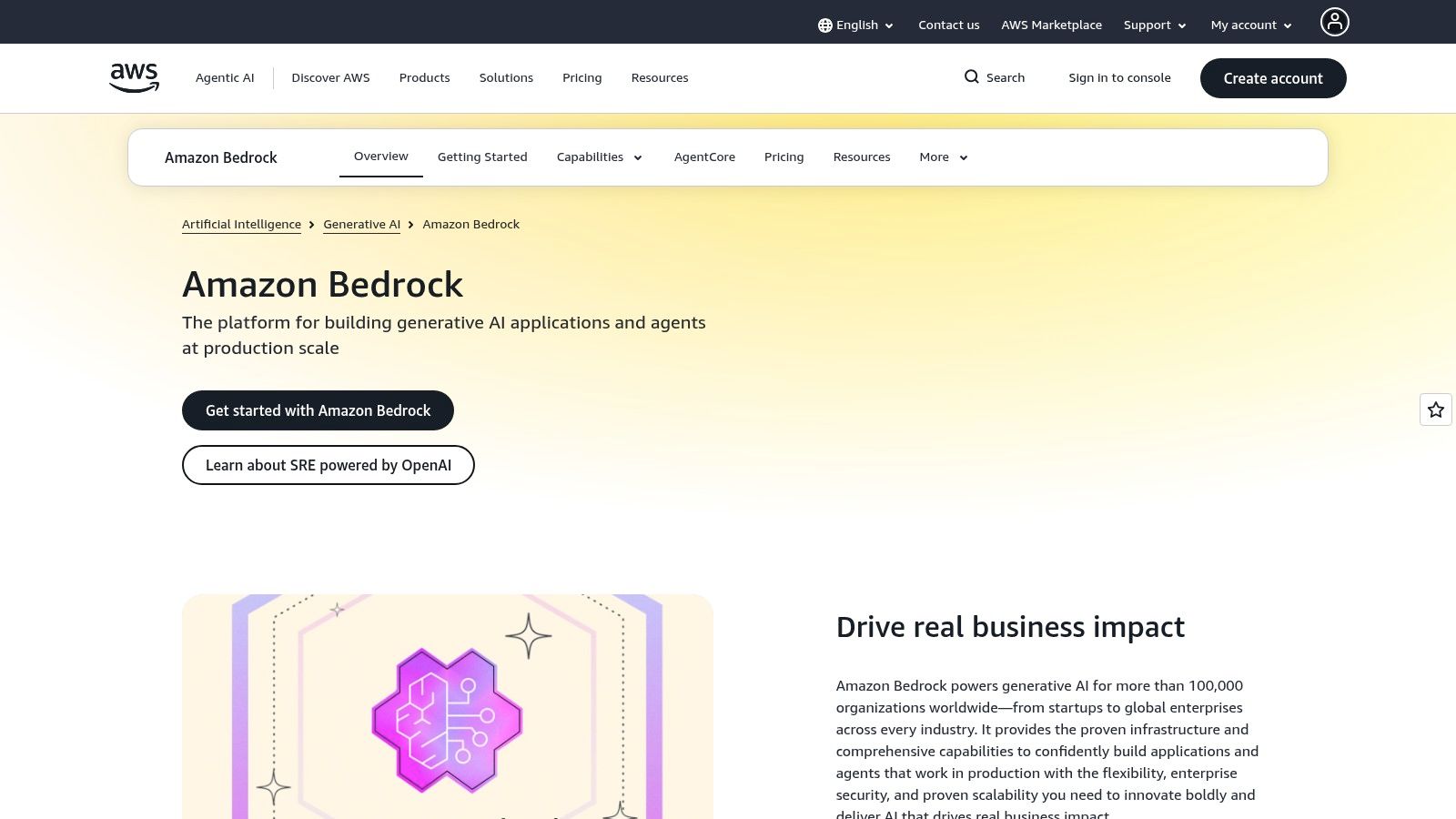1456x819 pixels.
Task: Click Drive real business impact heading
Action: [1010, 627]
